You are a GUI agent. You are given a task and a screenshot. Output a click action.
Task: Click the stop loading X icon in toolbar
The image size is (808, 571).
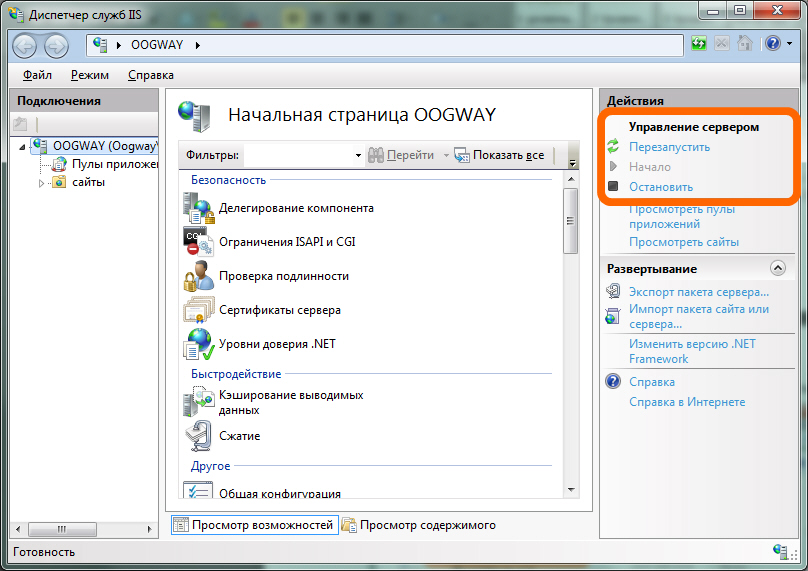(x=722, y=43)
